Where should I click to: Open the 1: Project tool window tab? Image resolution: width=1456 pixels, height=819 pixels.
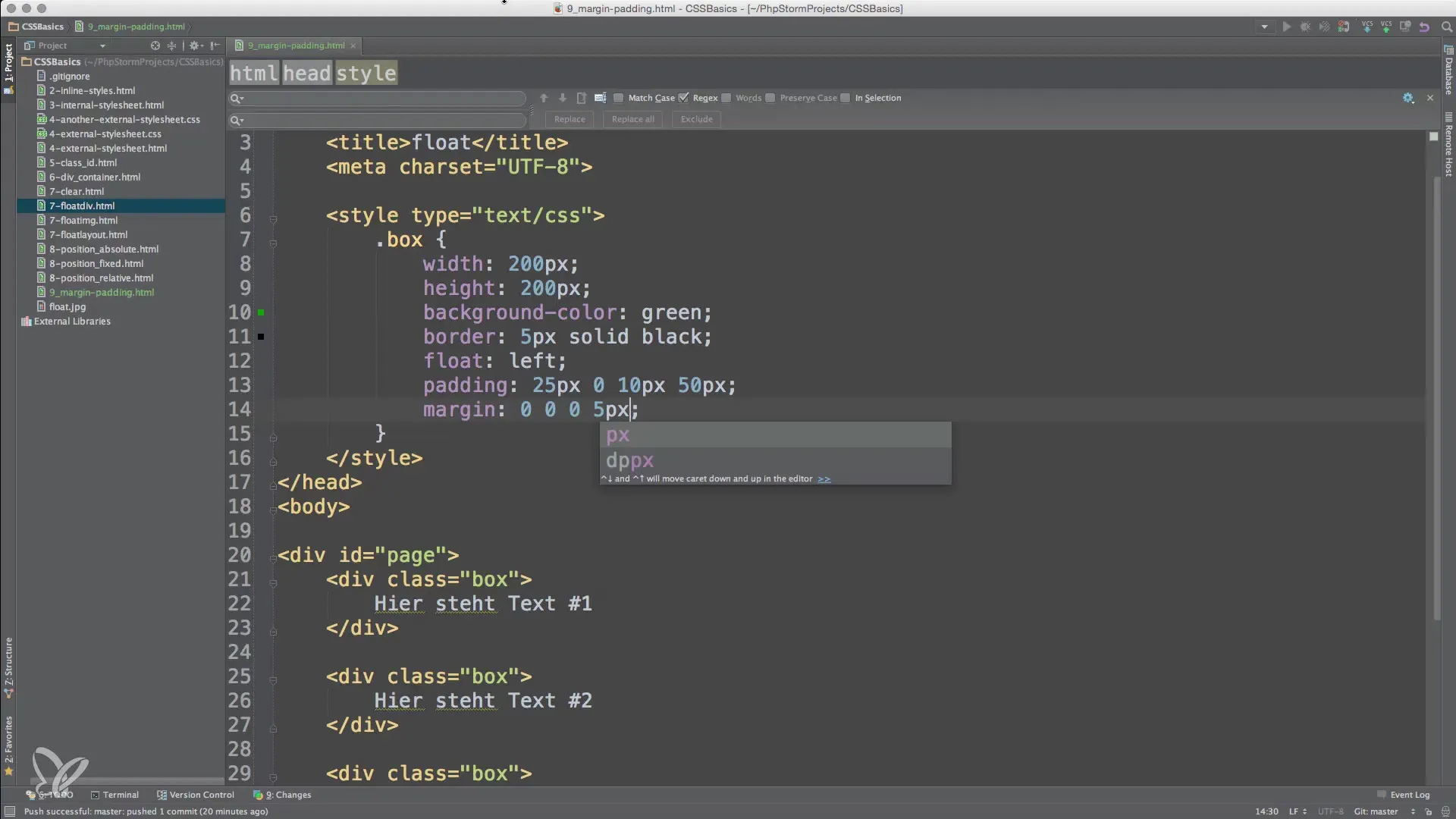[8, 68]
